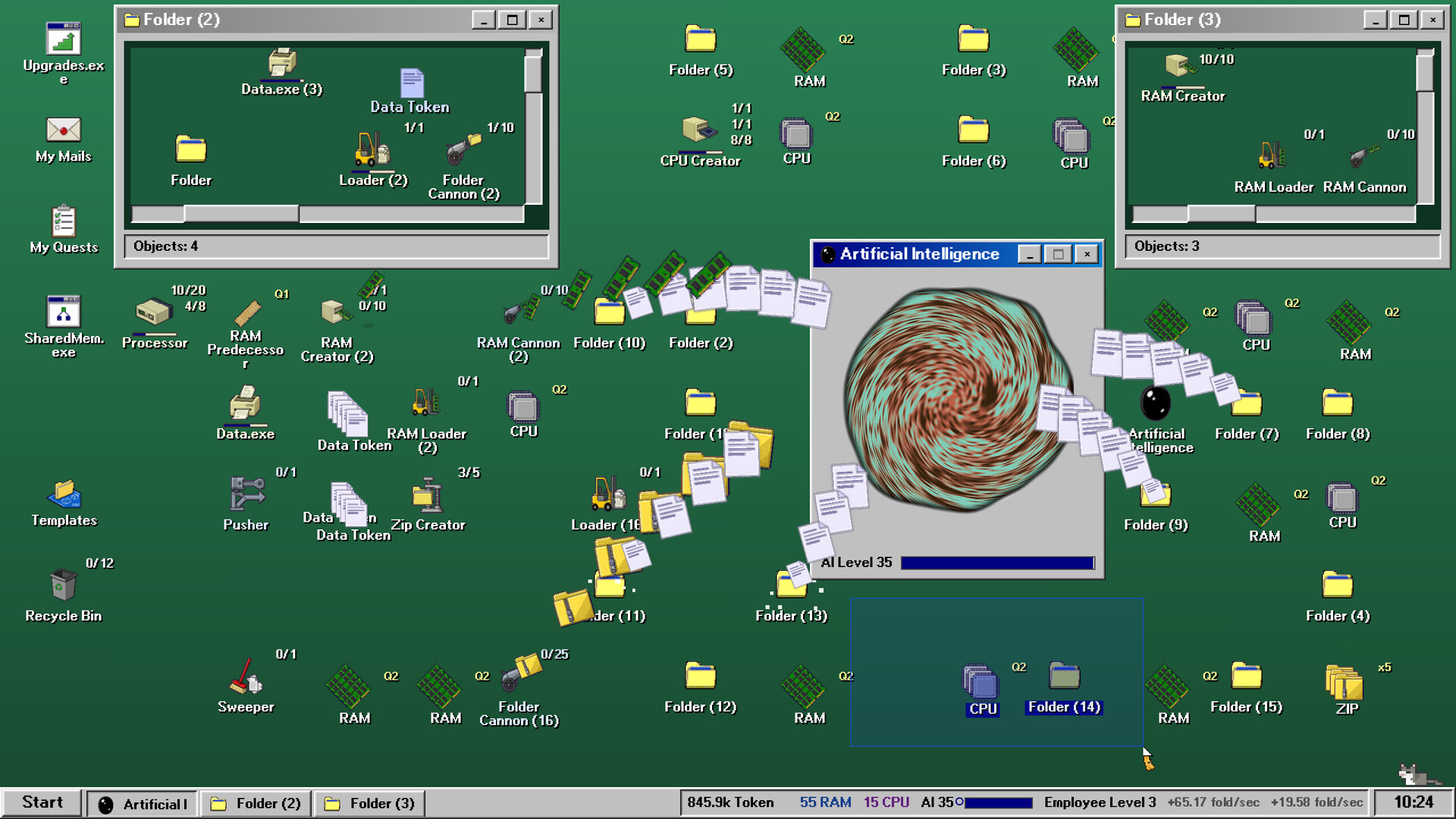Select the Zip Creator icon
The image size is (1456, 819).
(428, 494)
